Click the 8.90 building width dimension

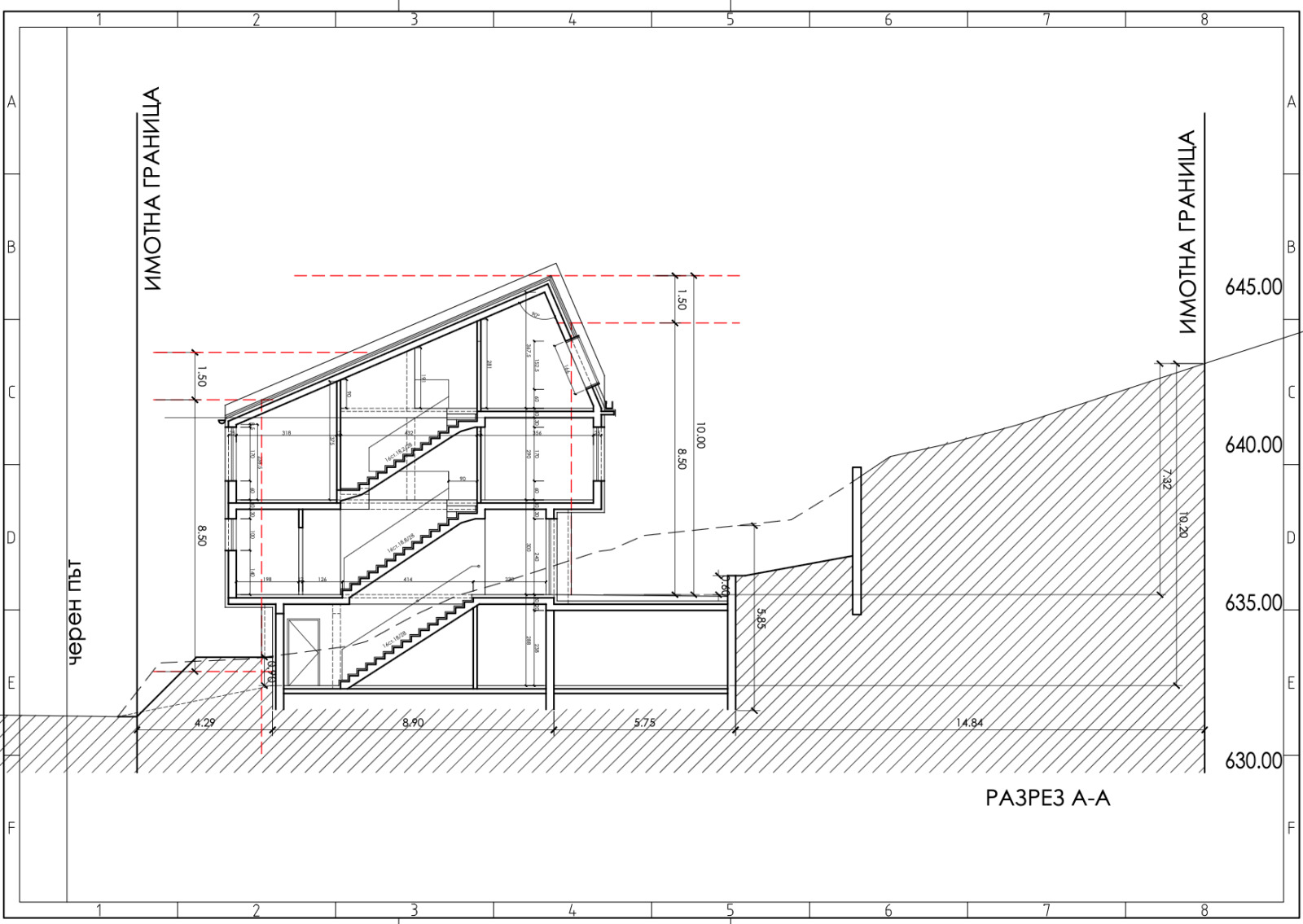(413, 722)
